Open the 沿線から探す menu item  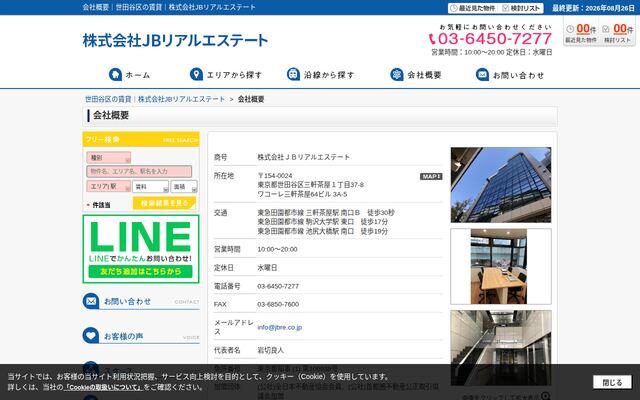321,75
